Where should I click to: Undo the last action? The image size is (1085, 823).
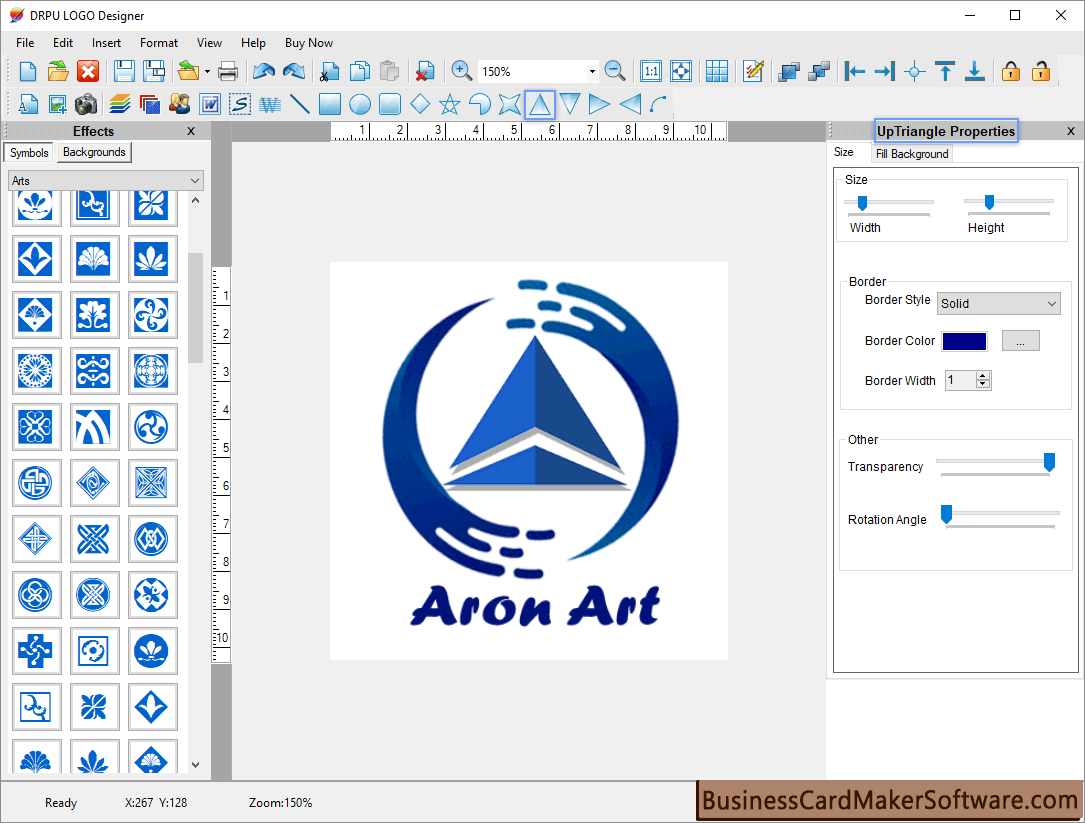264,71
